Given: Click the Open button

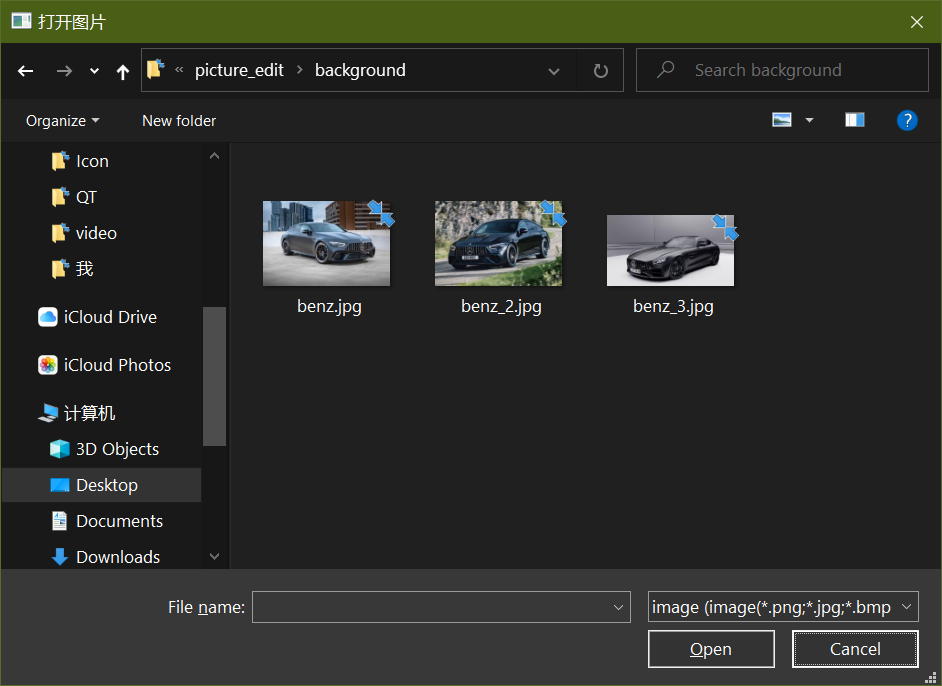Looking at the screenshot, I should point(711,649).
